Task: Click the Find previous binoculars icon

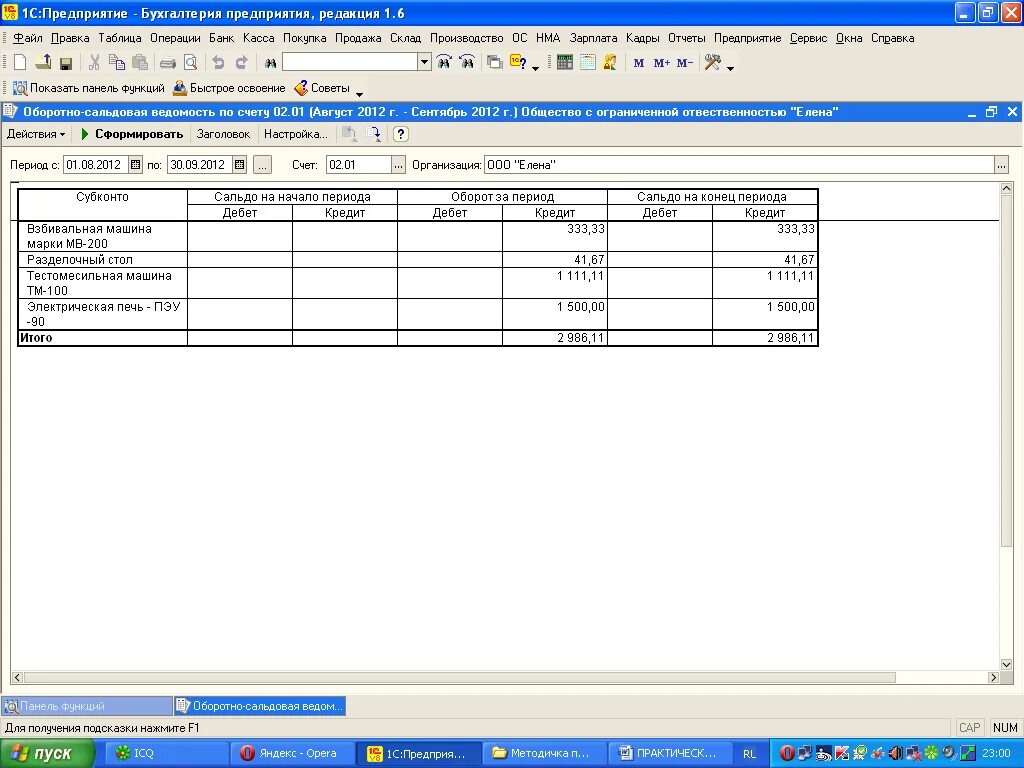Action: (x=444, y=63)
